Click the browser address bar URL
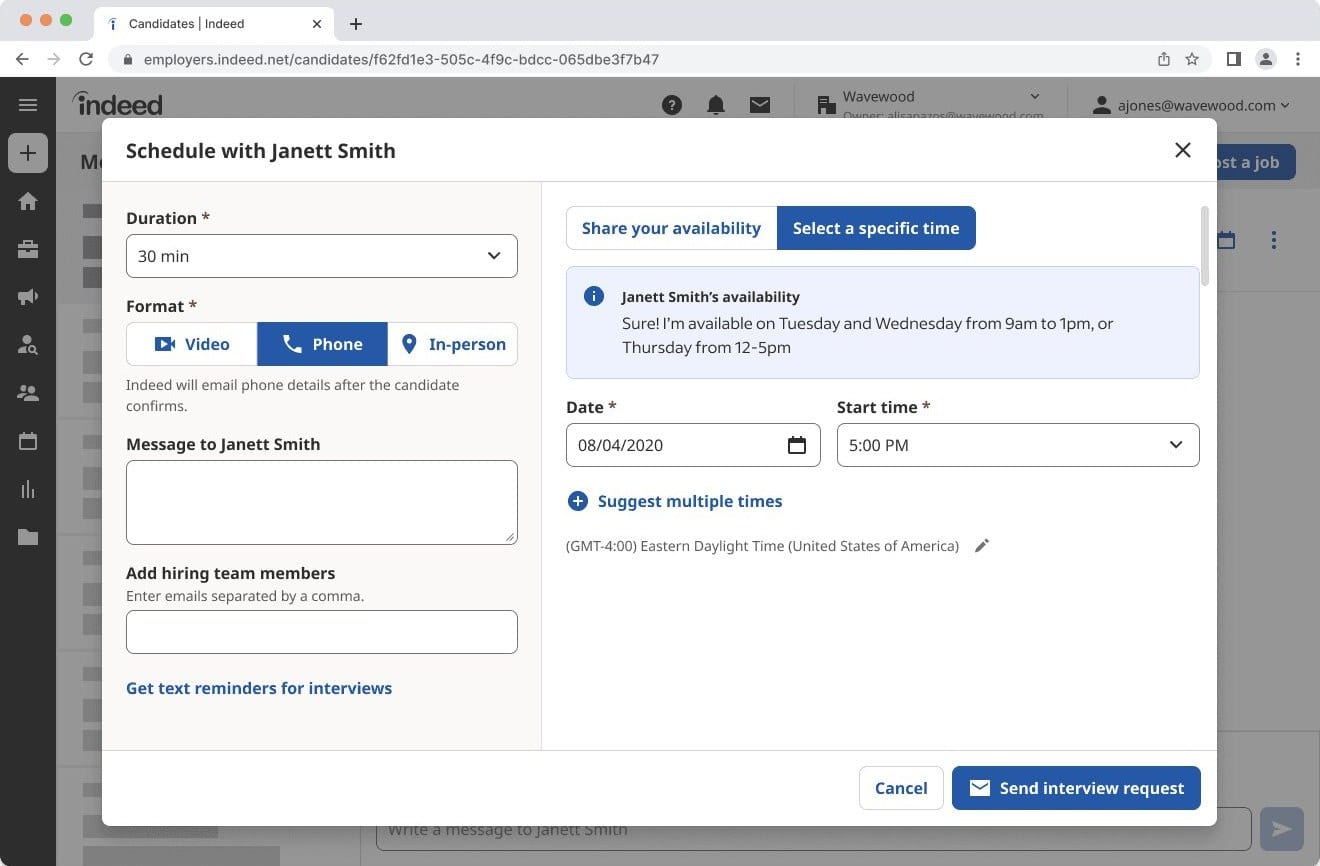Image resolution: width=1320 pixels, height=866 pixels. tap(401, 59)
